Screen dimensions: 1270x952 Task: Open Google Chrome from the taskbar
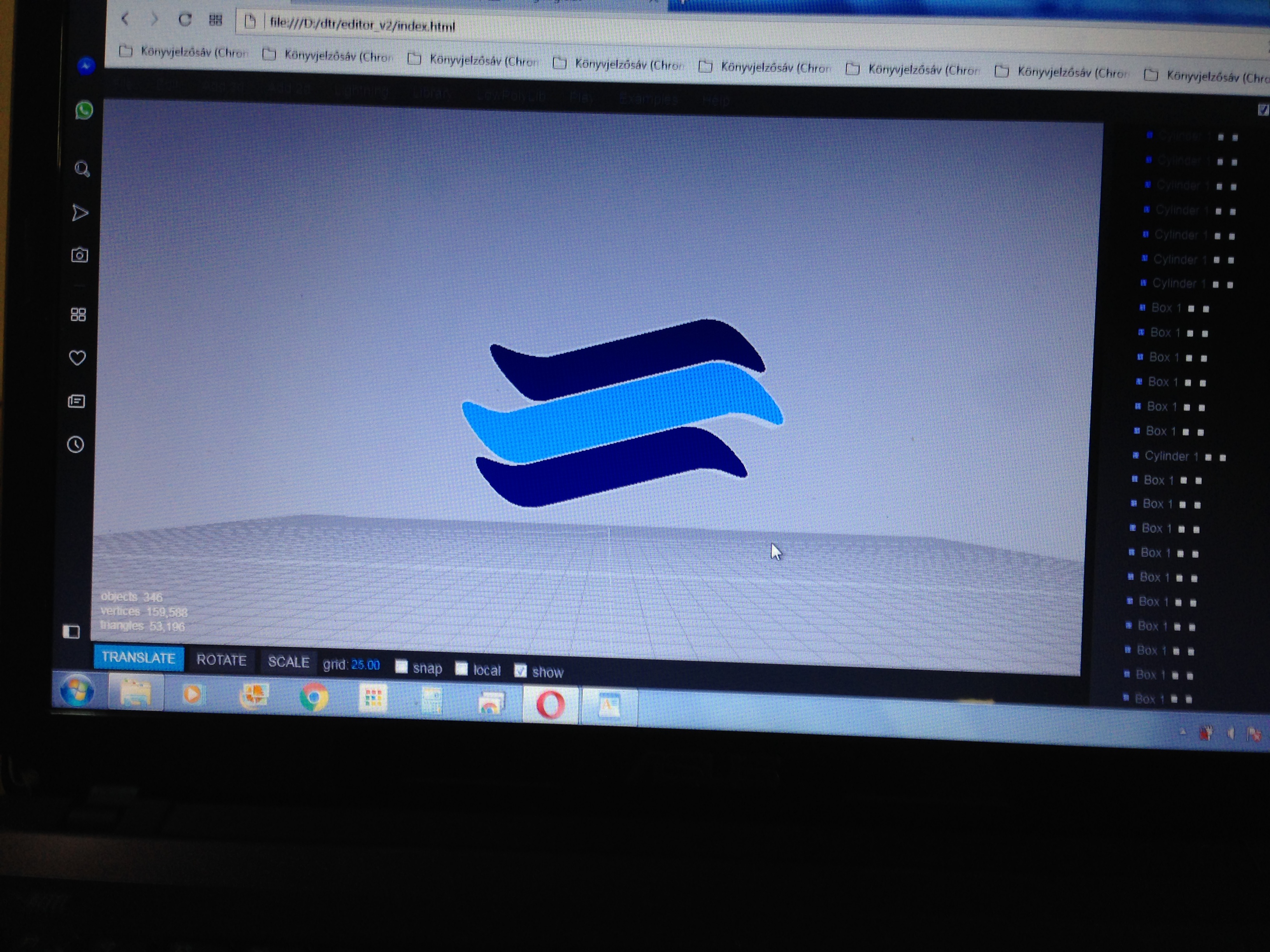314,698
